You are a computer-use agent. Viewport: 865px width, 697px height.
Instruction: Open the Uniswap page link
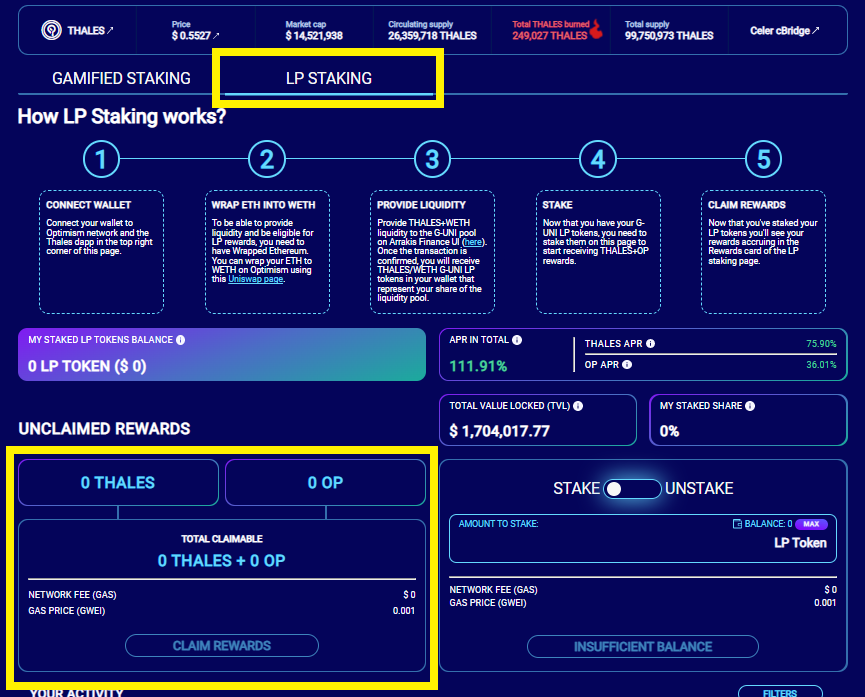coord(256,279)
